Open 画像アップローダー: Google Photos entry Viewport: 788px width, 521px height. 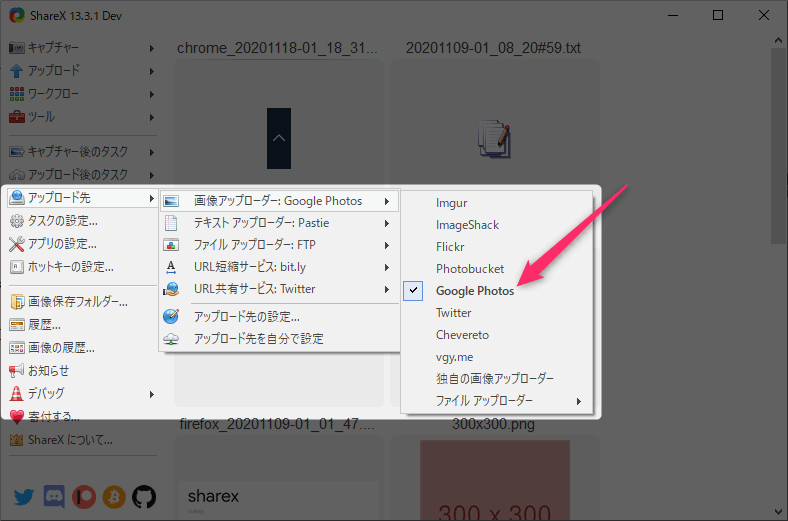280,201
